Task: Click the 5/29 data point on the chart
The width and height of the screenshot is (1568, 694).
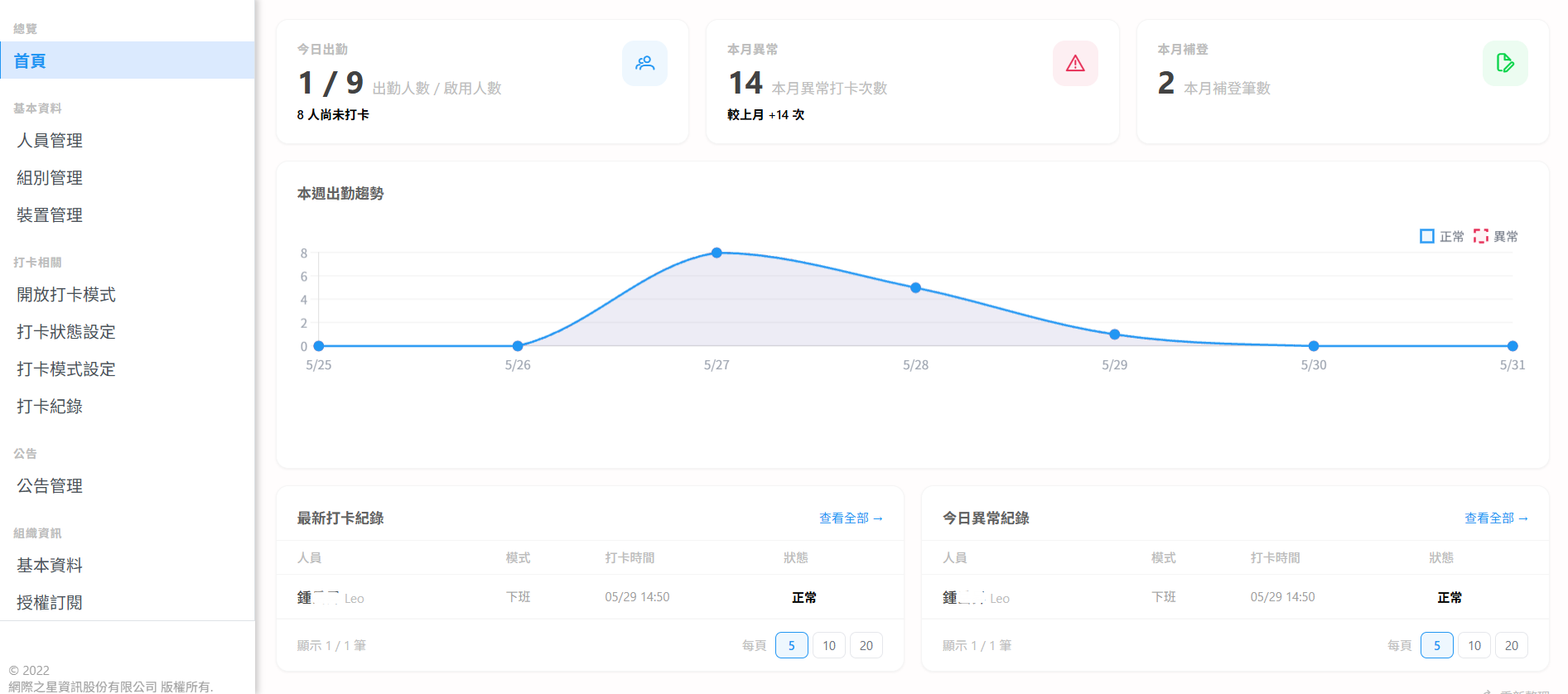Action: [x=1115, y=335]
